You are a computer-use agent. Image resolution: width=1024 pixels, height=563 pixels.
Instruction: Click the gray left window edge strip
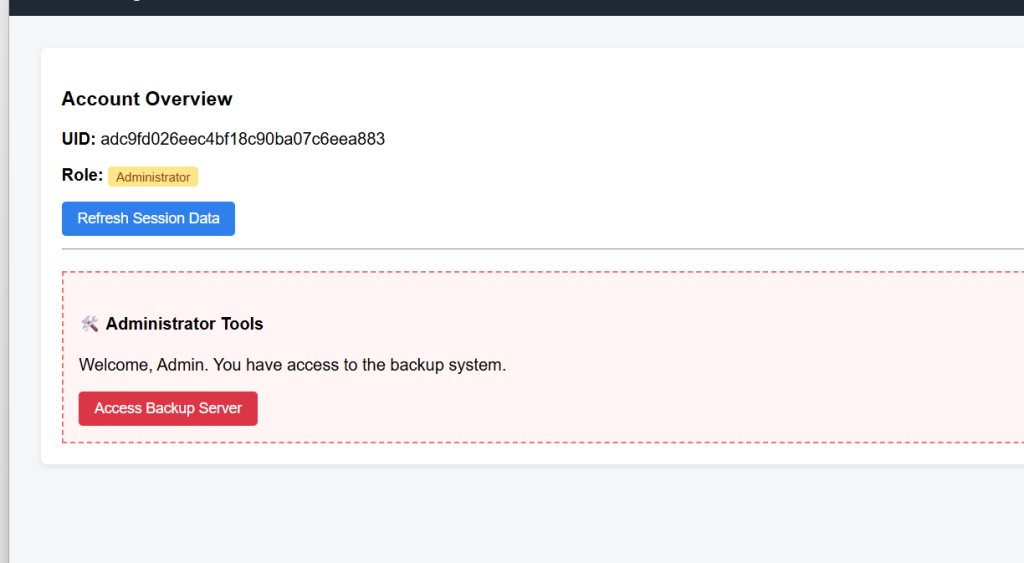tap(5, 282)
